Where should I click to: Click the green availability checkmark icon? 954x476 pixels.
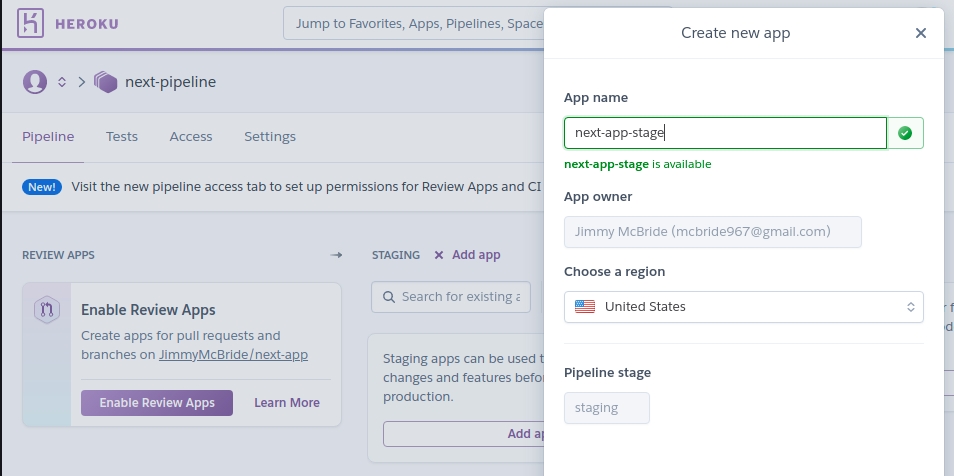point(905,133)
